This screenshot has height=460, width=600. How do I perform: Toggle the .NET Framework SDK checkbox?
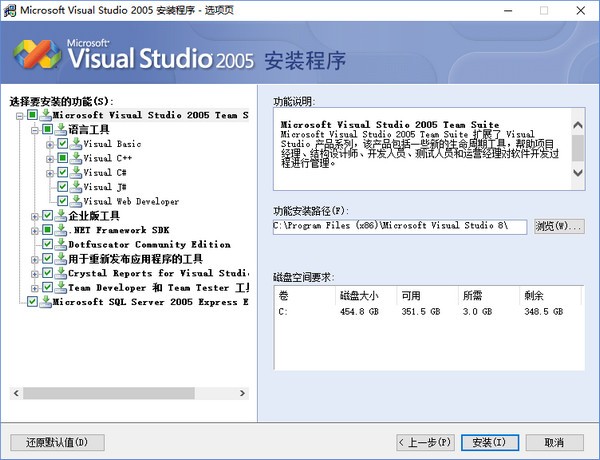(x=47, y=230)
